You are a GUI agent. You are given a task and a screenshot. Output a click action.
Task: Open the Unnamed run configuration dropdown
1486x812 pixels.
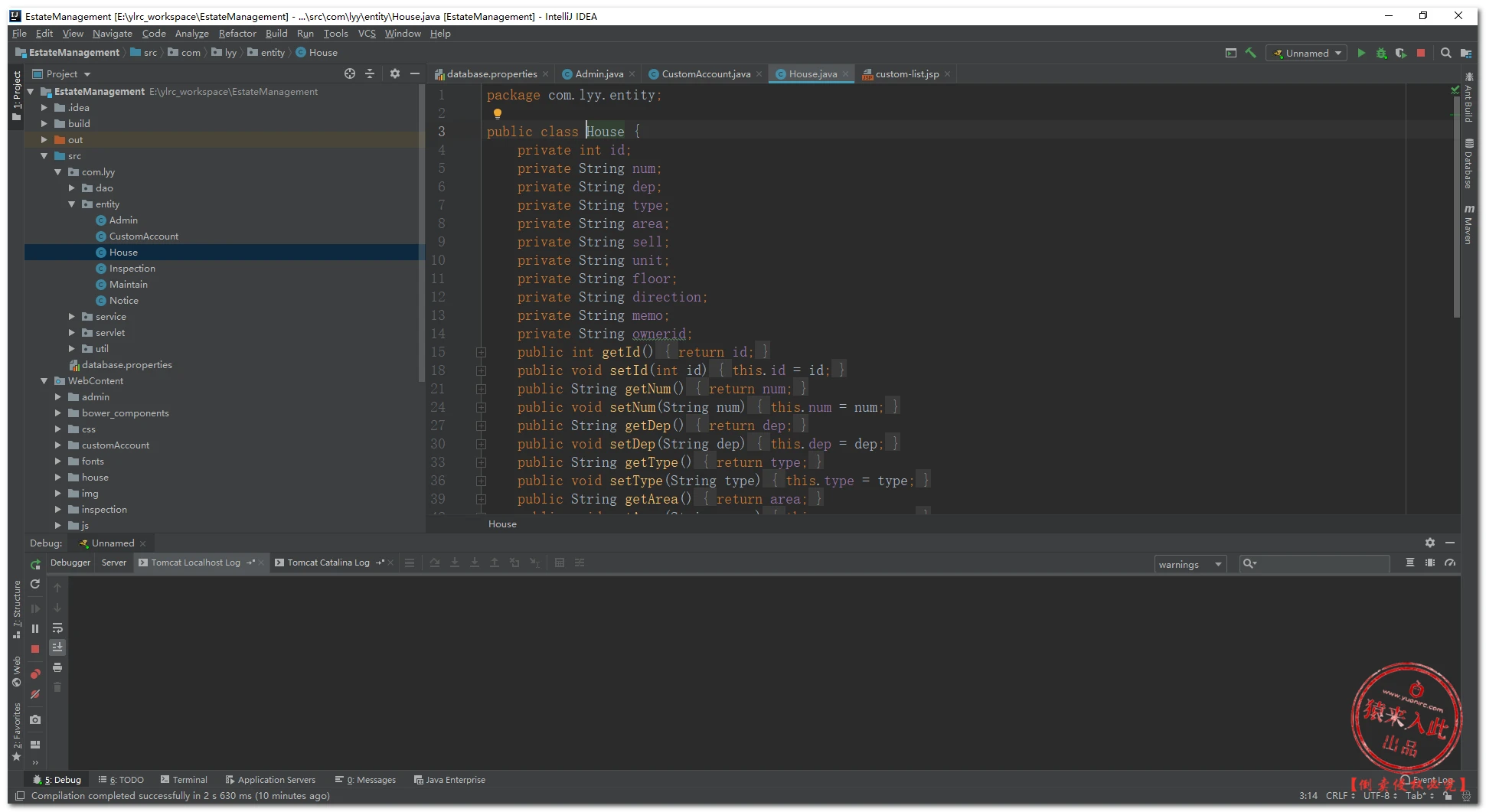tap(1307, 53)
